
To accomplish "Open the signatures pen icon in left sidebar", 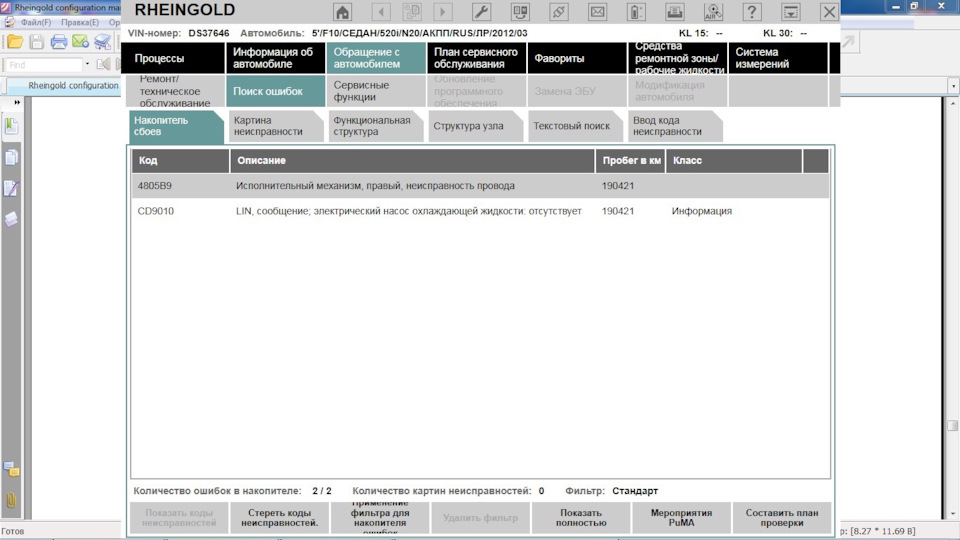I will pyautogui.click(x=11, y=188).
